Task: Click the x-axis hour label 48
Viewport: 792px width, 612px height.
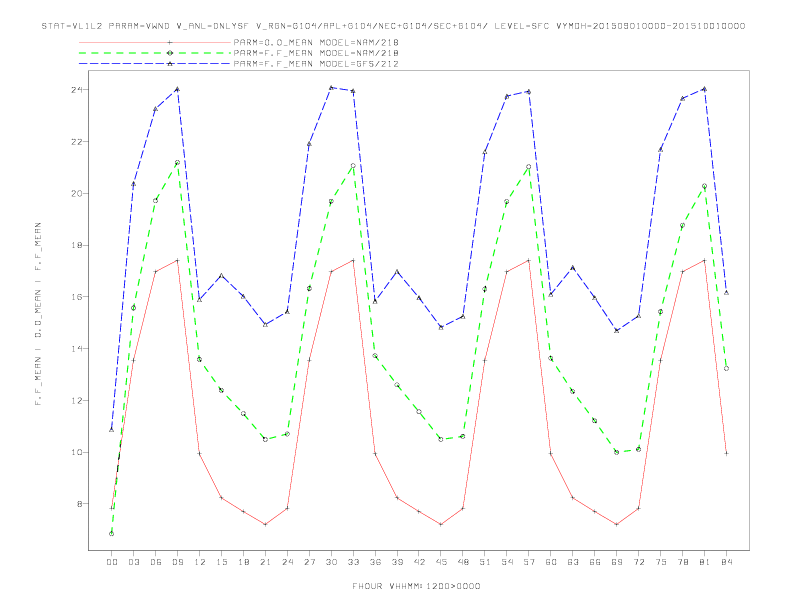Action: [463, 562]
